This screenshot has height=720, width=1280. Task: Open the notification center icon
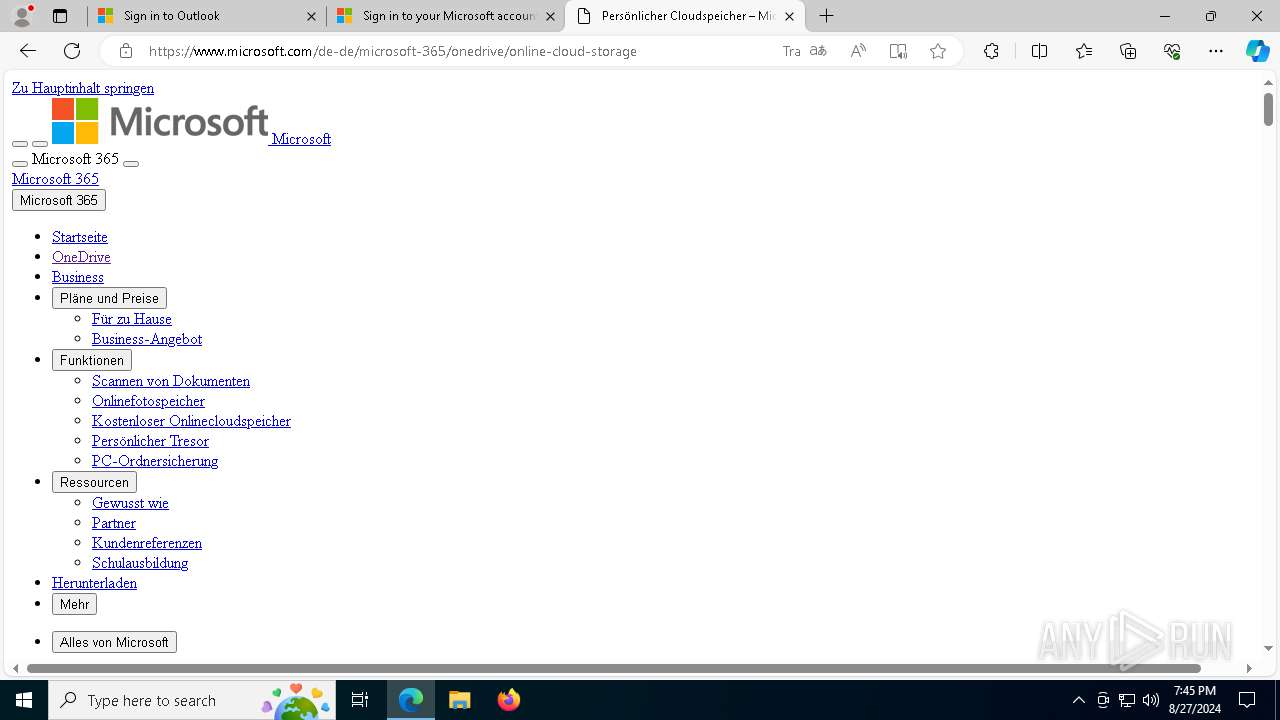point(1247,700)
